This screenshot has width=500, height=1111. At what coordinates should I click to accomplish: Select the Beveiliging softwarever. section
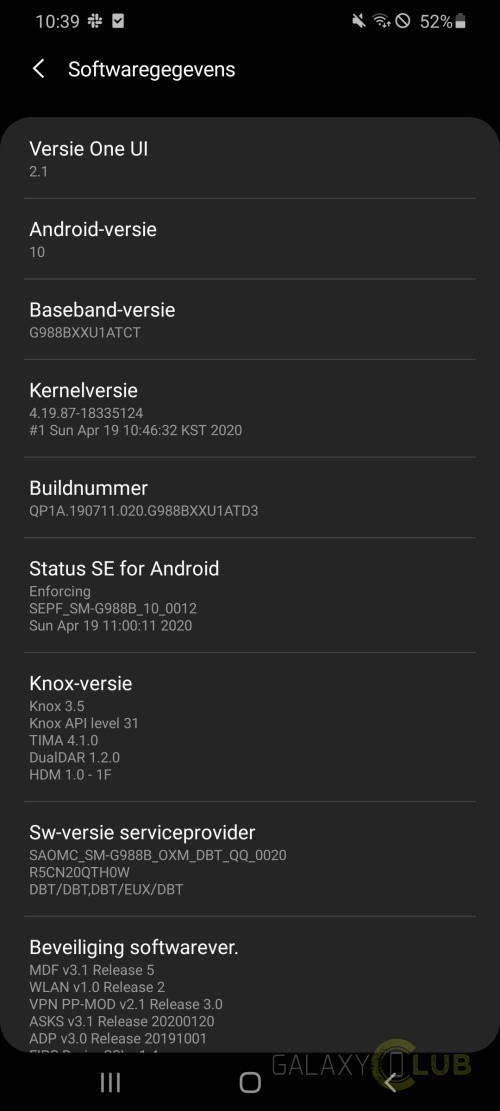pyautogui.click(x=250, y=985)
